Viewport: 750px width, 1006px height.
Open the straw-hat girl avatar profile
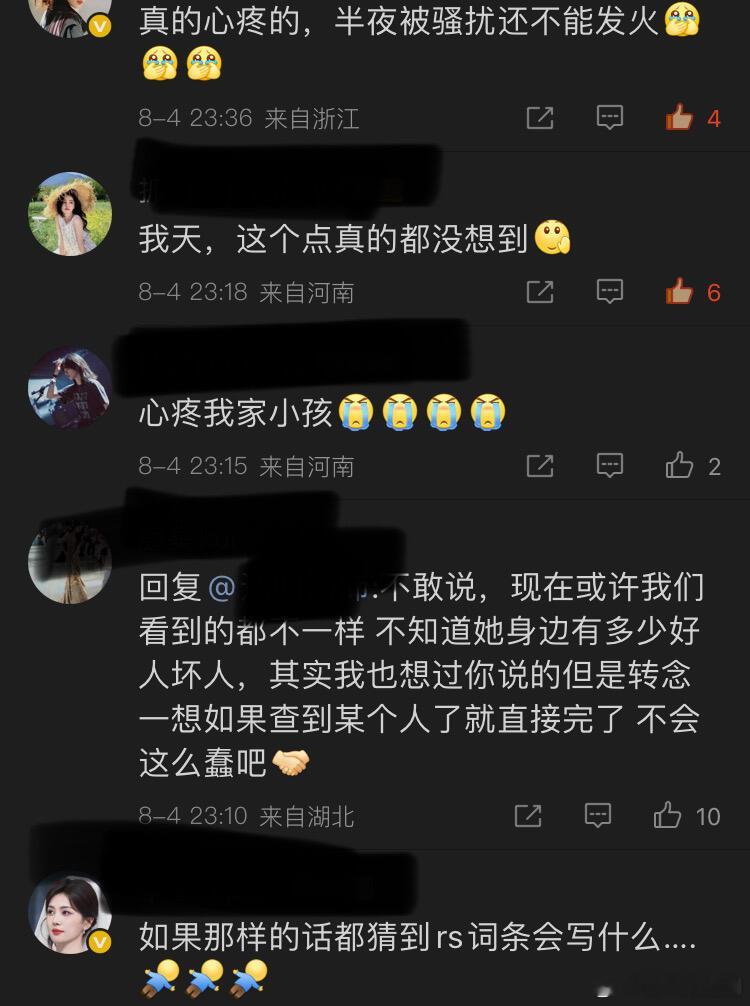pos(71,214)
